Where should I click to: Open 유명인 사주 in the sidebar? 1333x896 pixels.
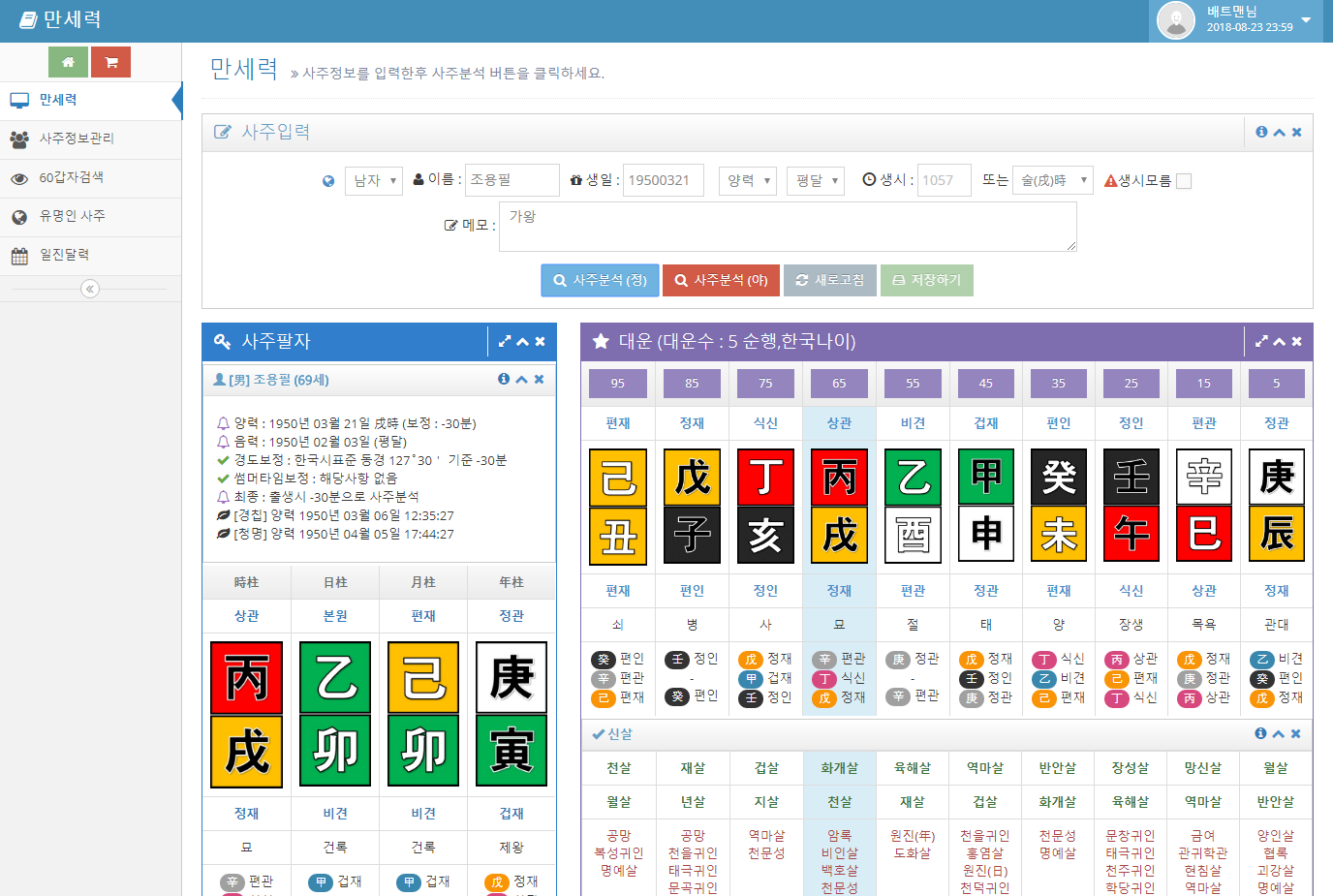point(91,216)
